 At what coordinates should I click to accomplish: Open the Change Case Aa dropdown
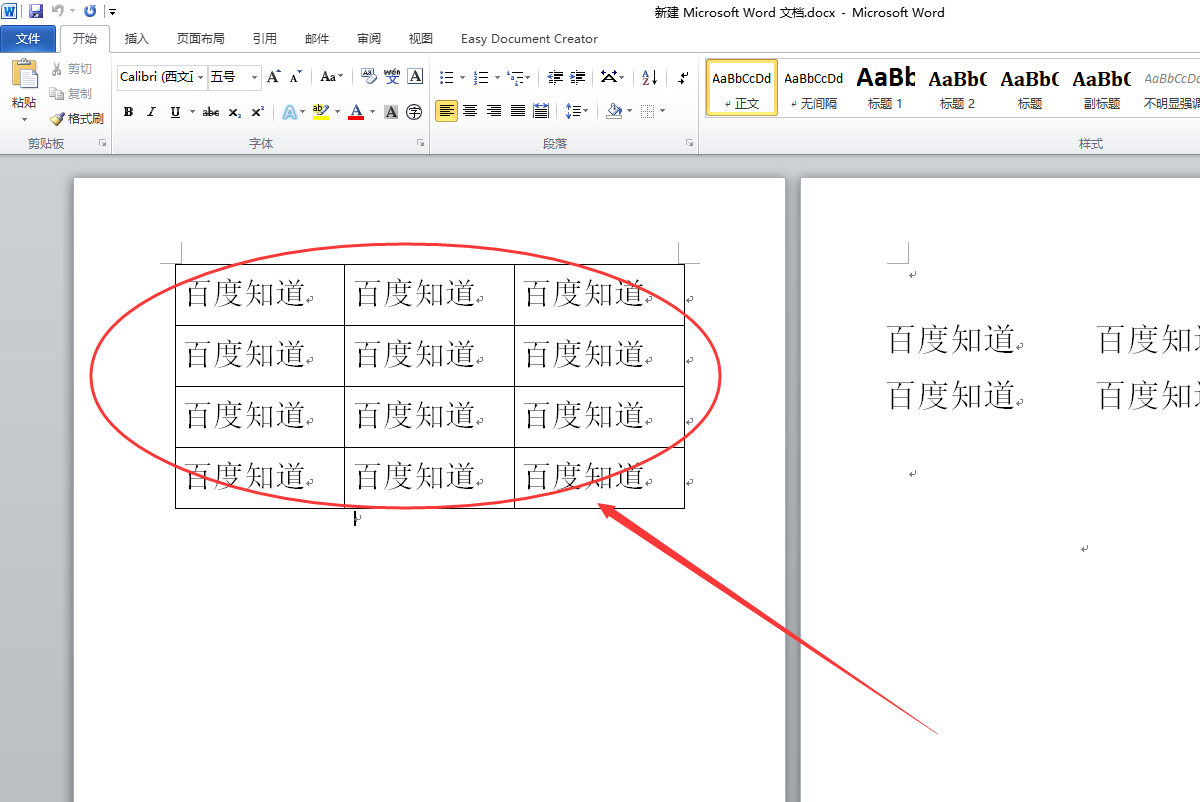click(x=331, y=77)
